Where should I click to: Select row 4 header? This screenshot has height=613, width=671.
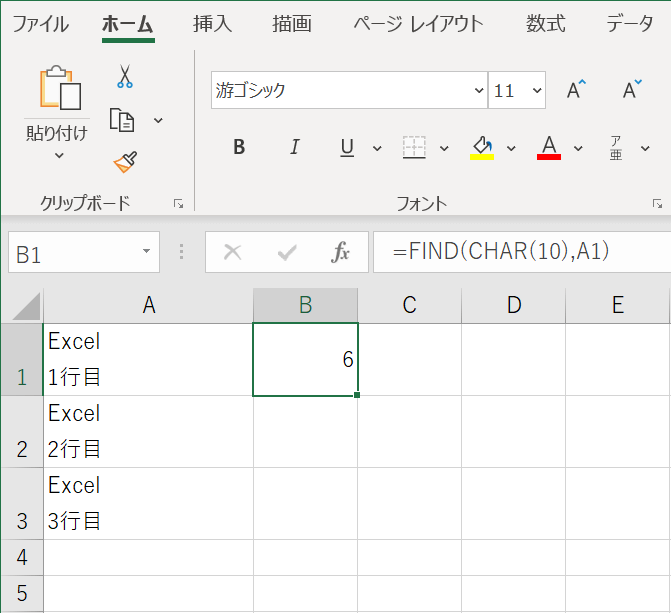click(x=22, y=557)
